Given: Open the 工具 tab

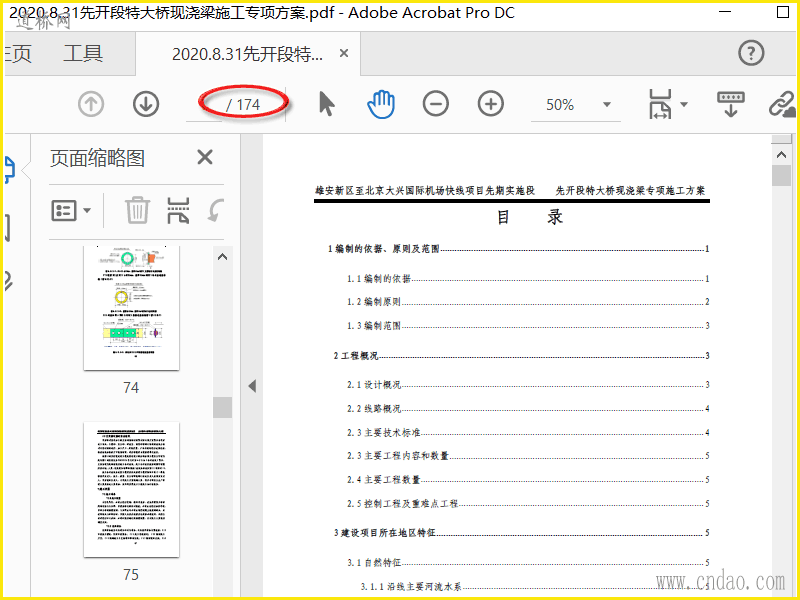Looking at the screenshot, I should [83, 54].
